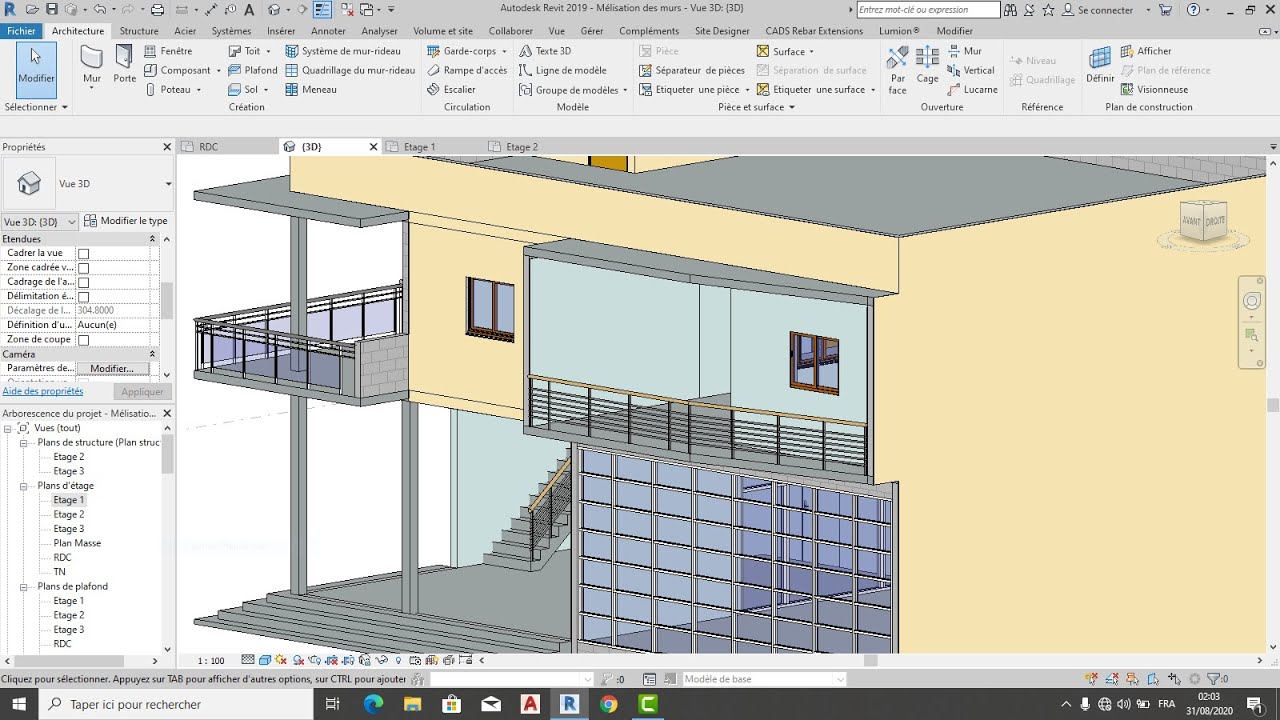Click the Se connecter sign-in button
This screenshot has width=1280, height=720.
[x=1098, y=10]
